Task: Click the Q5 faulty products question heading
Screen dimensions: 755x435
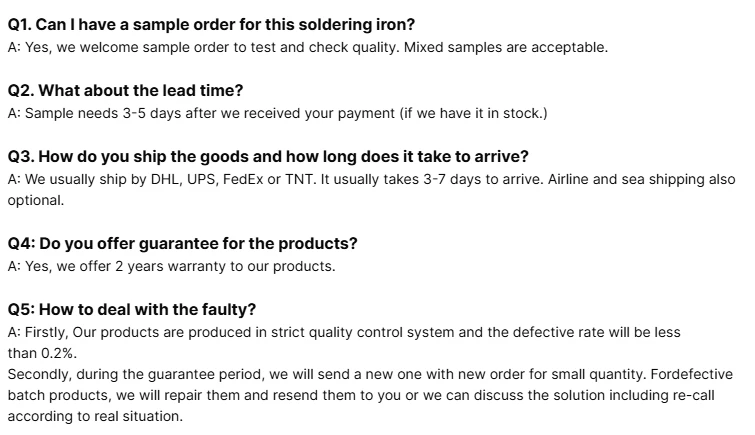Action: [x=131, y=309]
